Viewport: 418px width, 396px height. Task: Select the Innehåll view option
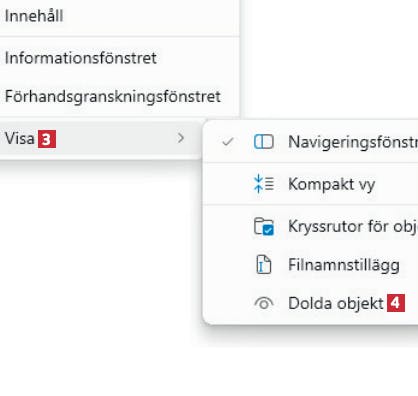34,16
